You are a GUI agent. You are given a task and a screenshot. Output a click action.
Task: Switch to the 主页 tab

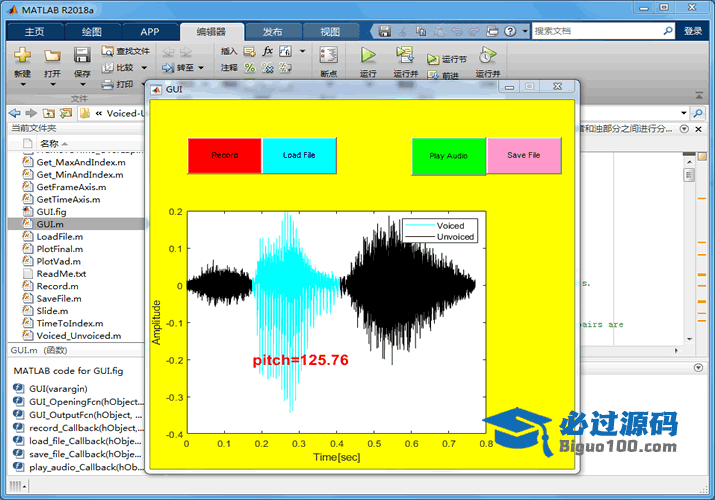click(35, 31)
